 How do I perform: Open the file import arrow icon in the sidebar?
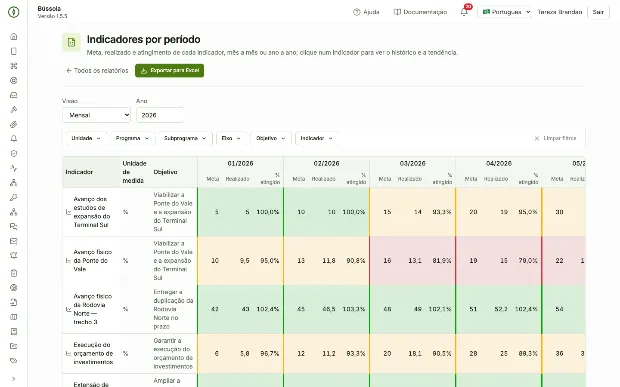coord(13,302)
